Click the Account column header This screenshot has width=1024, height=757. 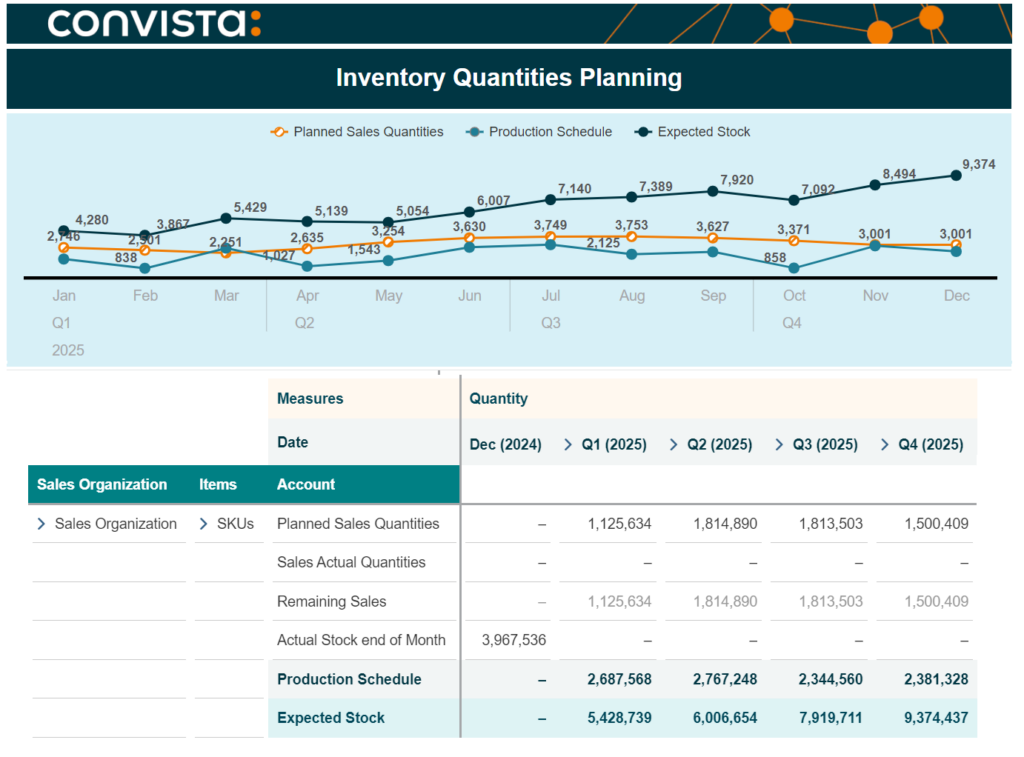click(306, 485)
